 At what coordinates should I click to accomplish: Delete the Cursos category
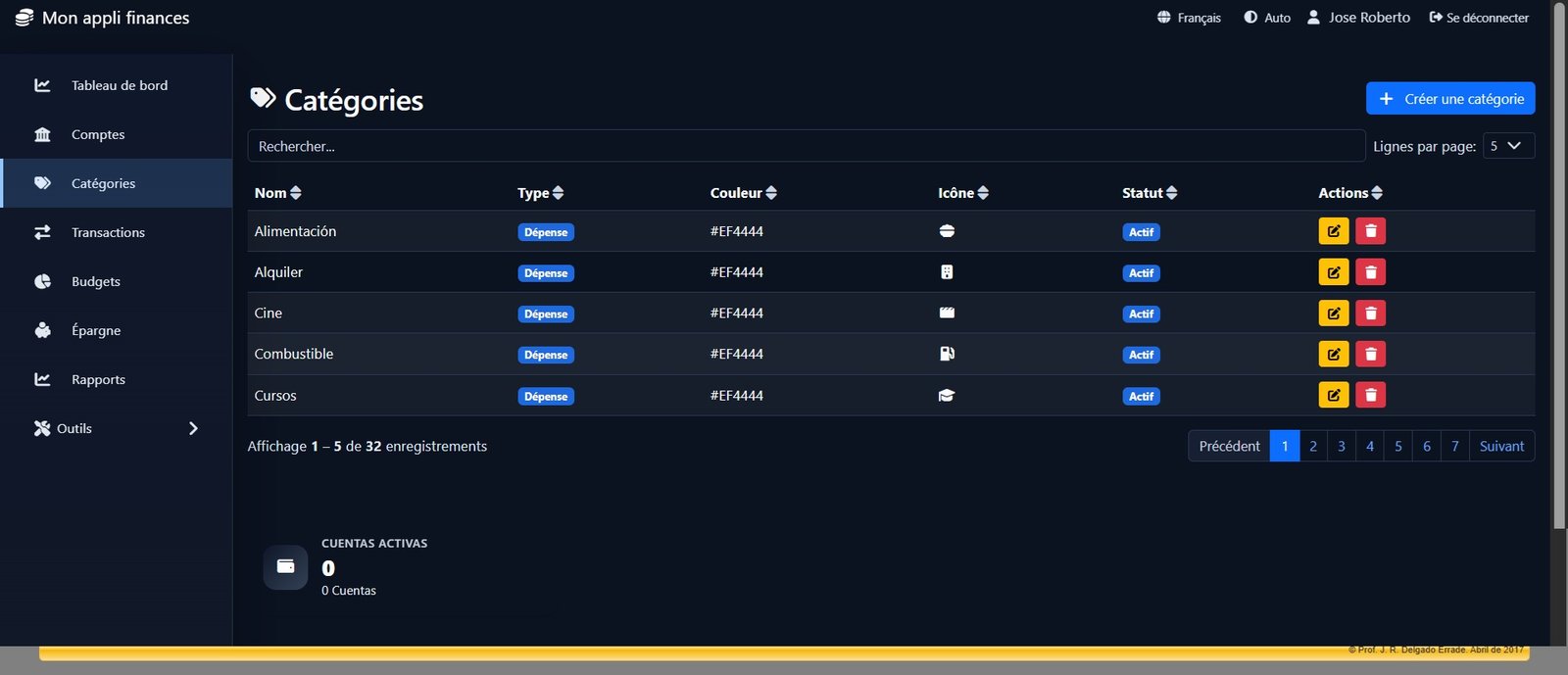[x=1371, y=395]
